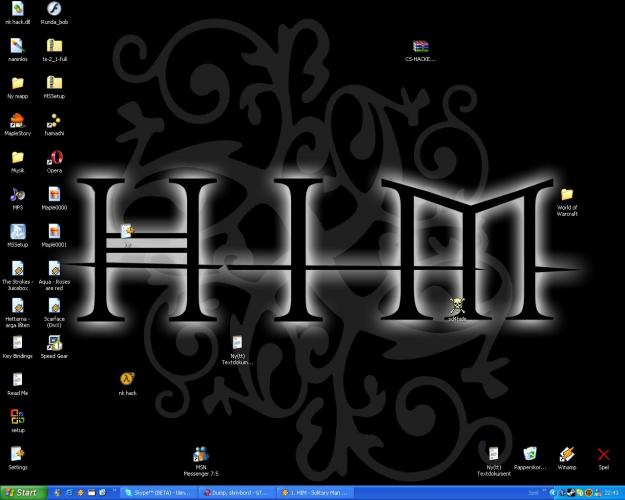Viewport: 625px width, 500px height.
Task: Launch Winamp from desktop icon
Action: click(x=566, y=454)
